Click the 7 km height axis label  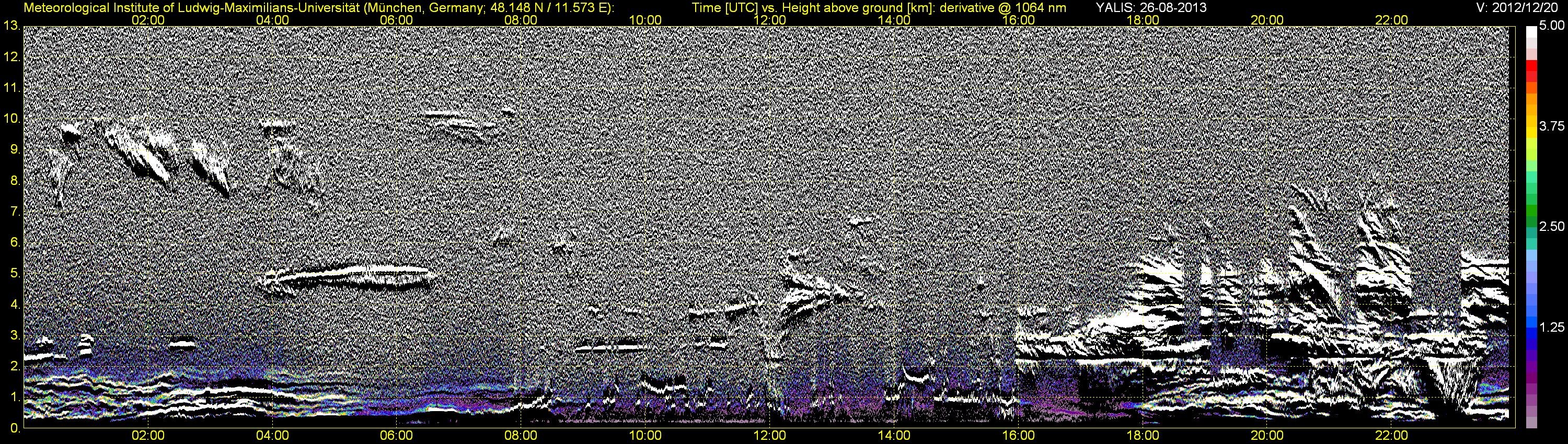(15, 212)
